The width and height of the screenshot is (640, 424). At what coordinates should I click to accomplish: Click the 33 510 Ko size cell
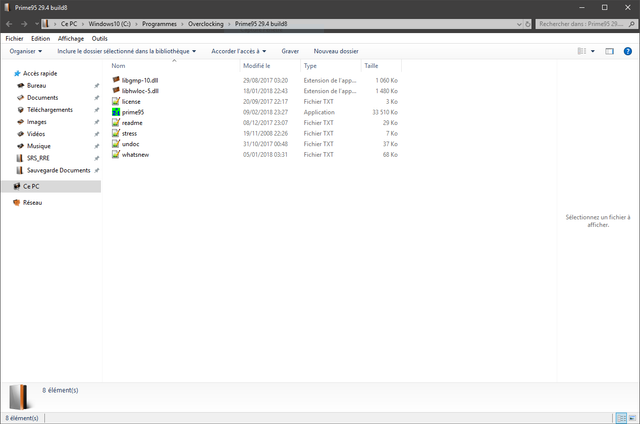point(384,112)
